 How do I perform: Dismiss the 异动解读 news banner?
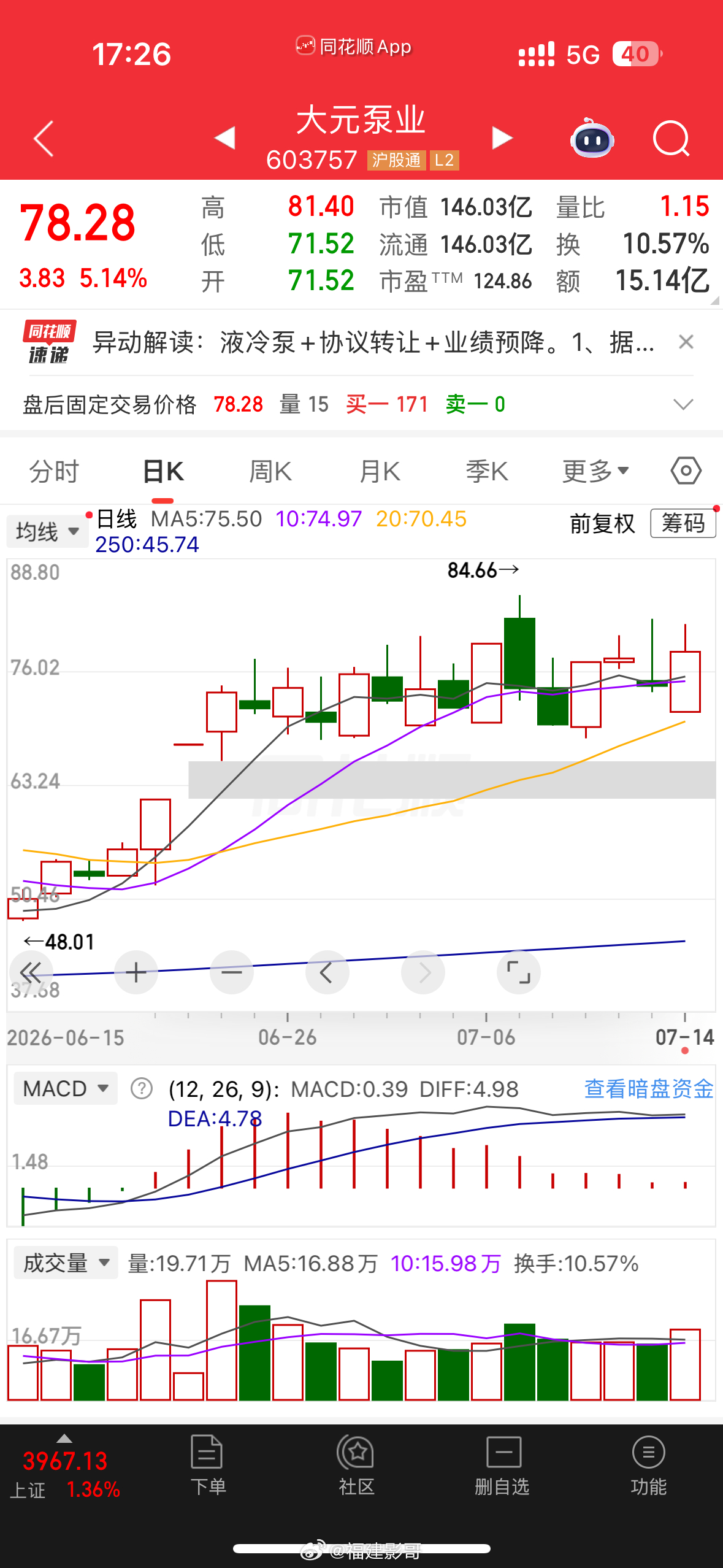tap(686, 342)
